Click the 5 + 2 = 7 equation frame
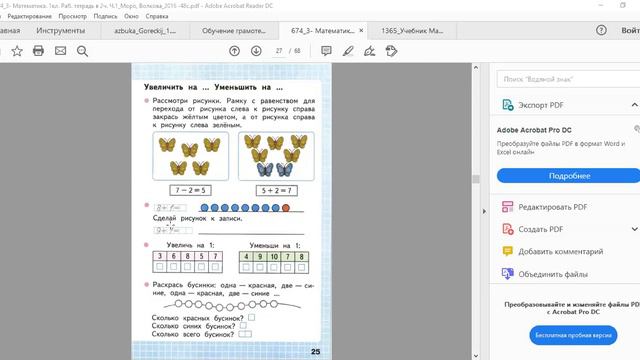 click(277, 190)
